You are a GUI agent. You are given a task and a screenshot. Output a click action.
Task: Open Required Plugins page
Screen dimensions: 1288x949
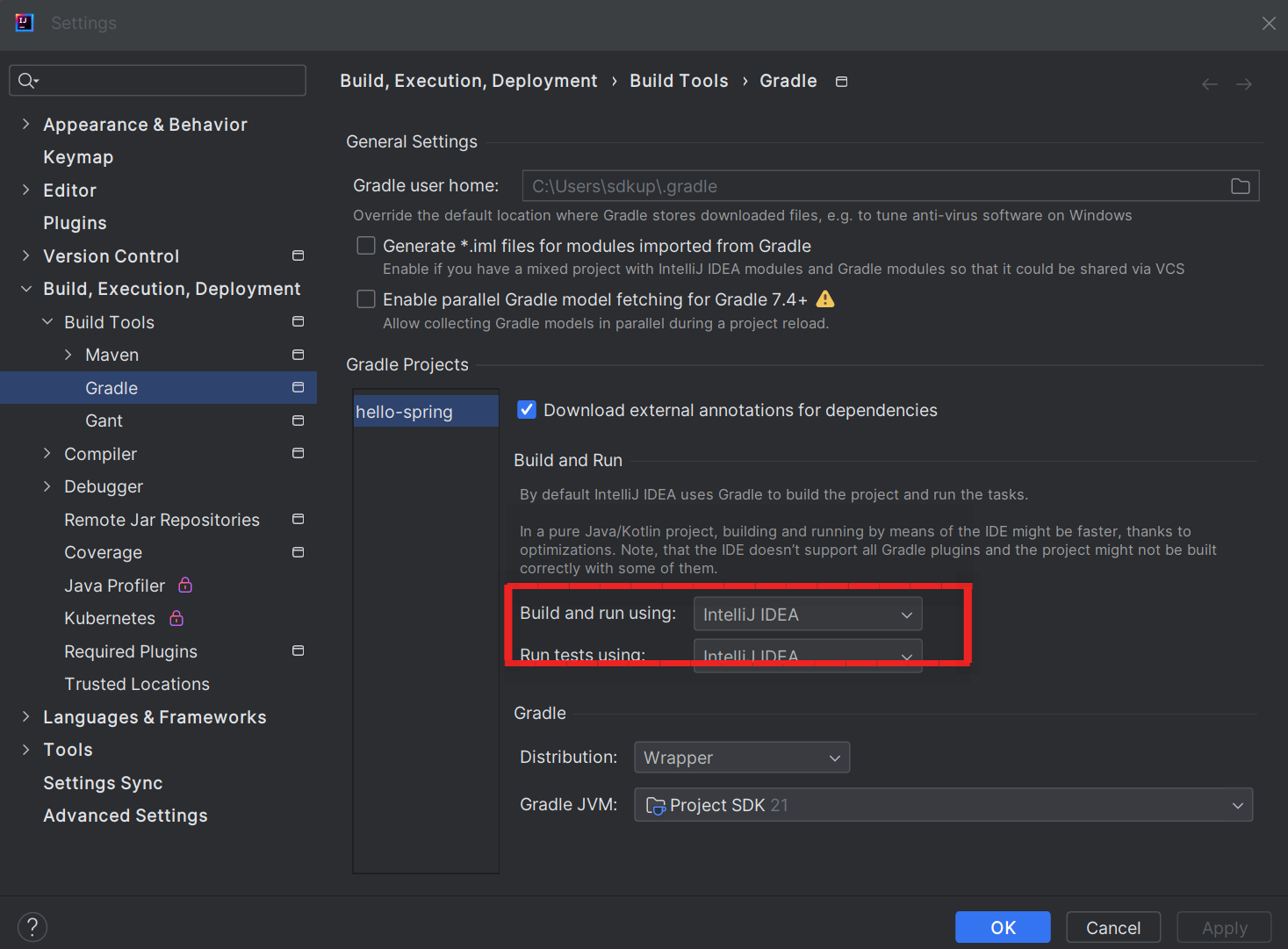pyautogui.click(x=131, y=651)
